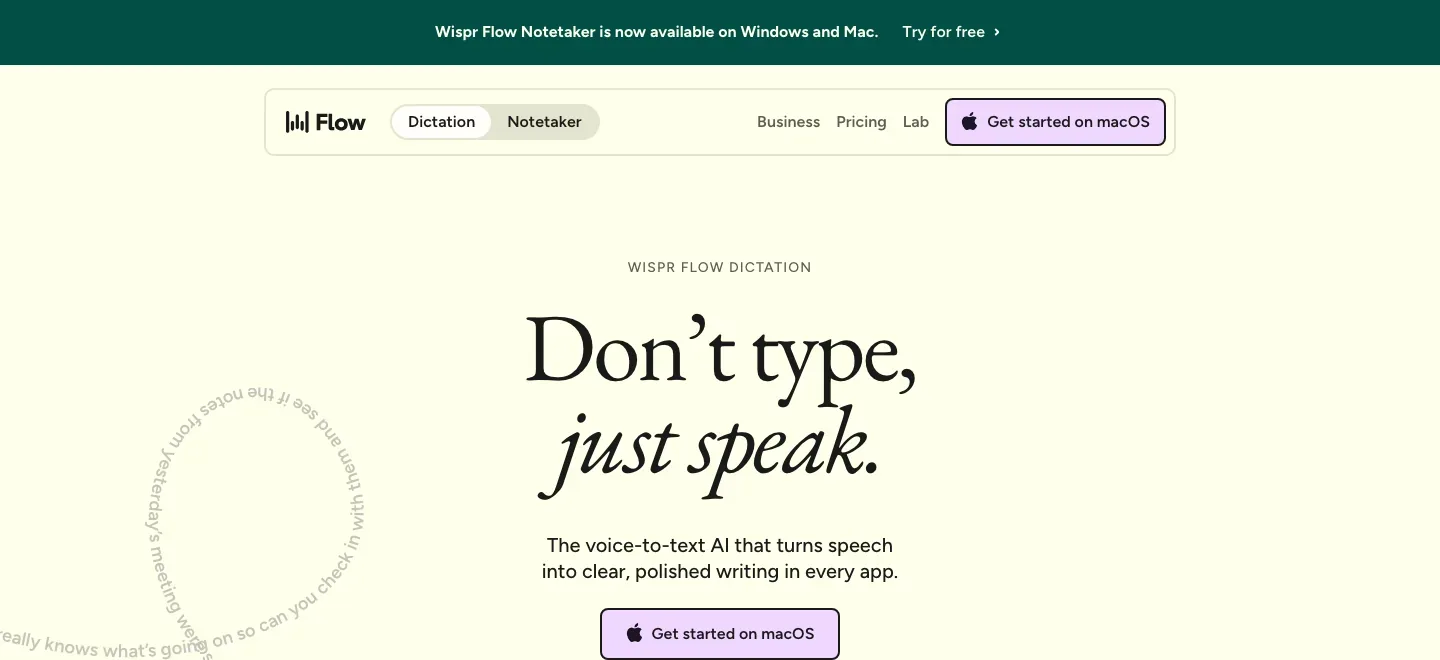
Task: Click hero Get started on macOS button
Action: 720,634
